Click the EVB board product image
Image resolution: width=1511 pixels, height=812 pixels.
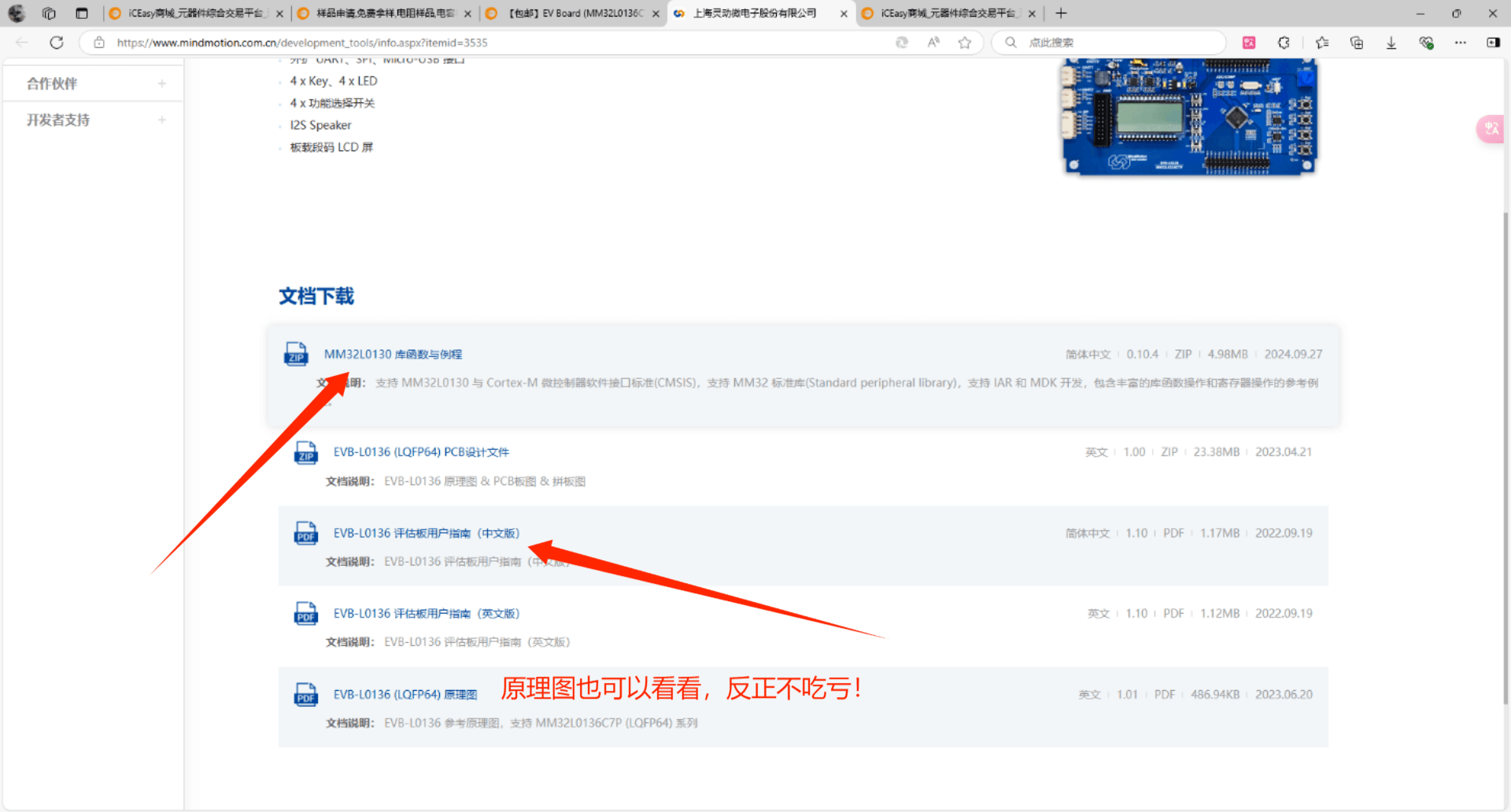coord(1188,116)
